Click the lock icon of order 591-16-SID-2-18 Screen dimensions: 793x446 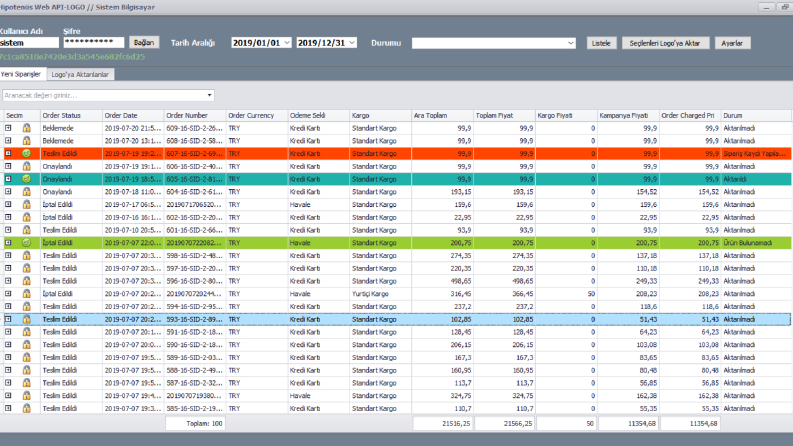26,332
